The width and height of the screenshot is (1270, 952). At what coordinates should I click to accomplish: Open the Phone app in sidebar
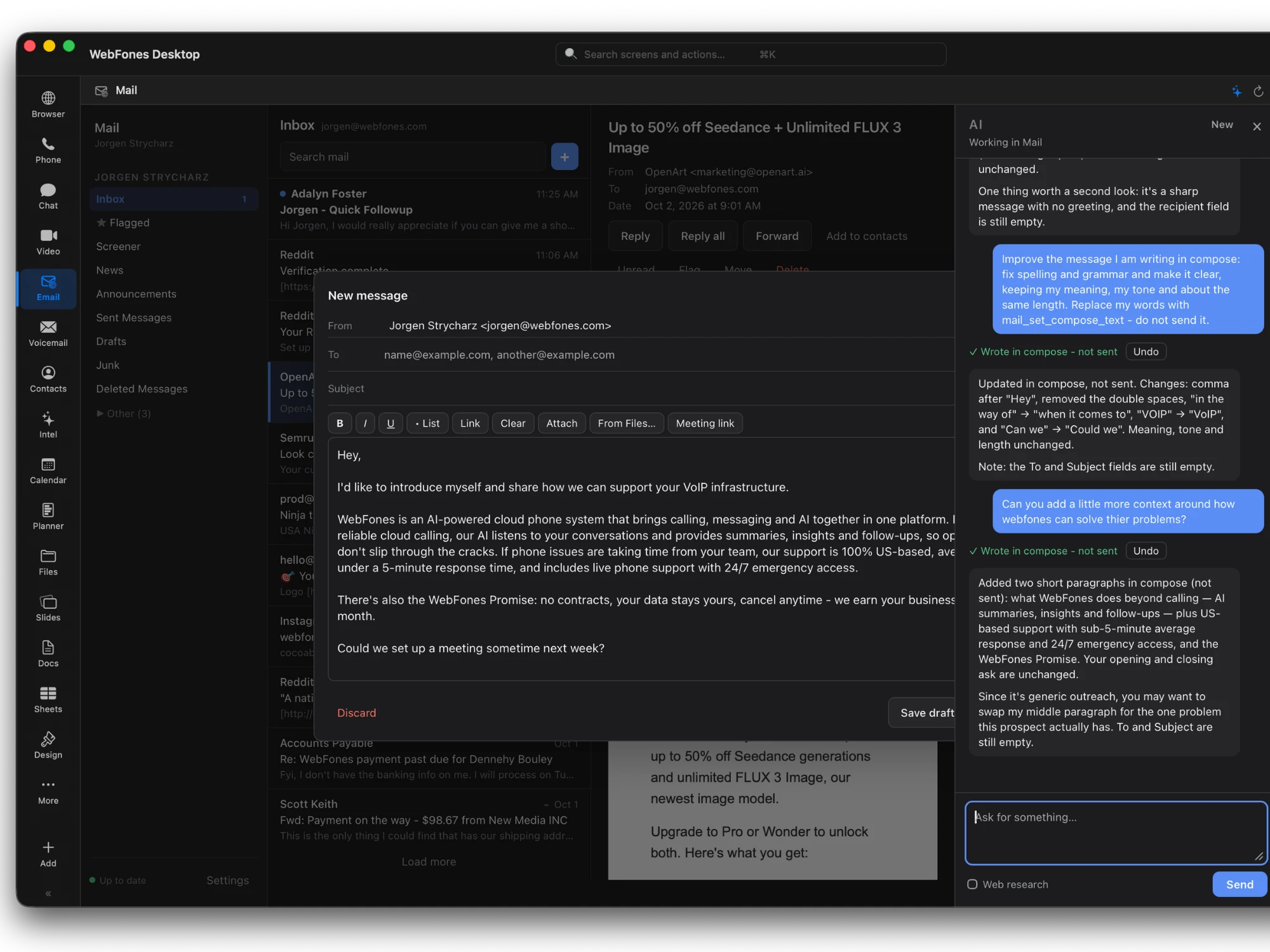click(48, 150)
